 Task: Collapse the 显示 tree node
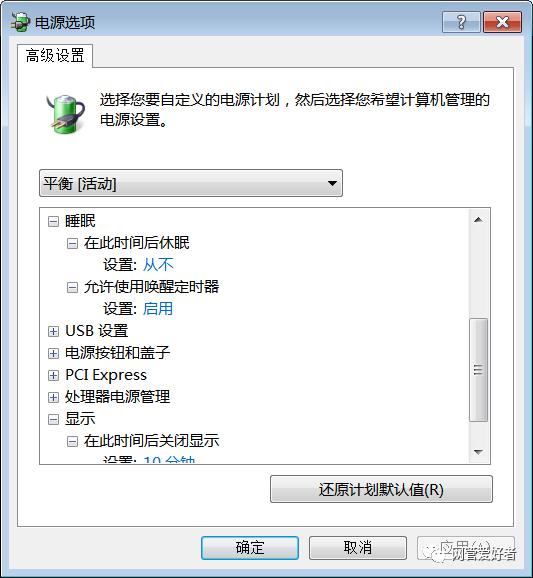click(53, 419)
